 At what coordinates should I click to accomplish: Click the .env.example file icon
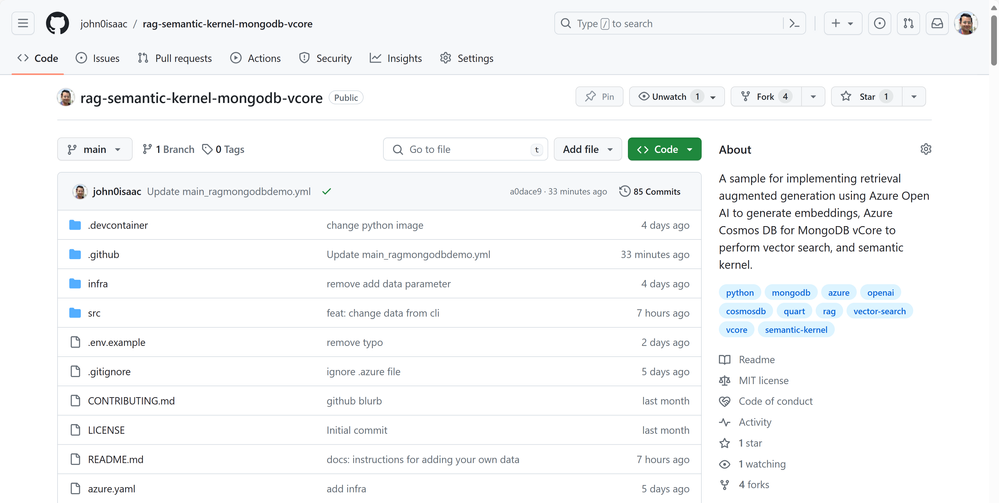tap(75, 342)
